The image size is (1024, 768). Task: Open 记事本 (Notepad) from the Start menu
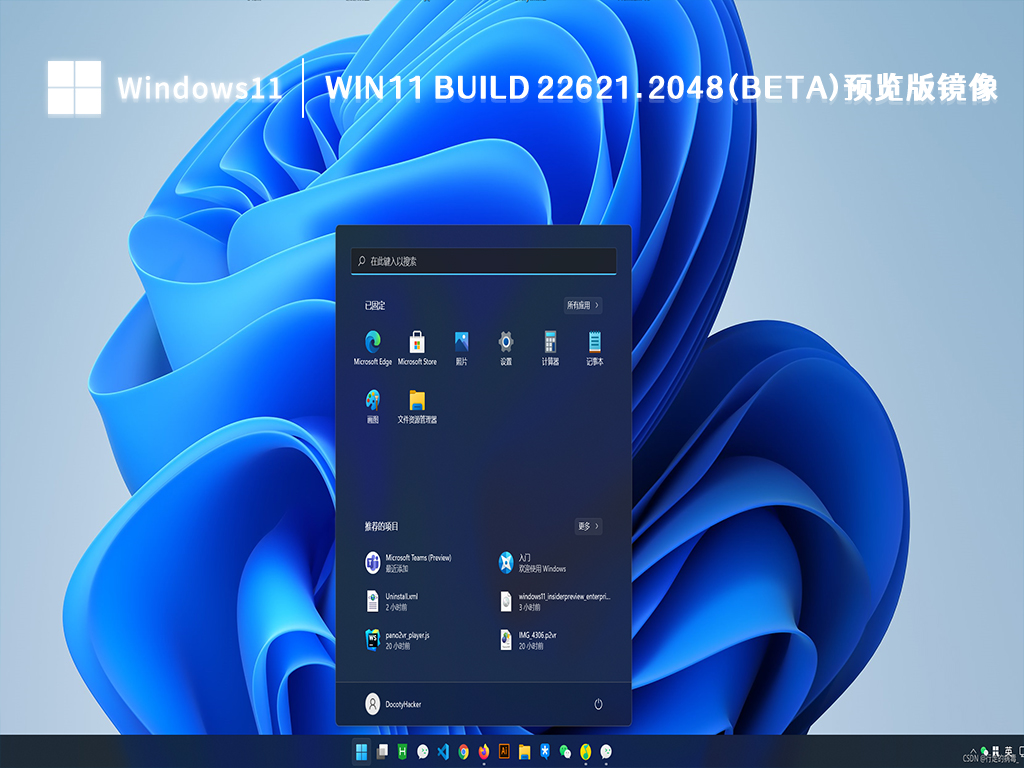(x=596, y=342)
